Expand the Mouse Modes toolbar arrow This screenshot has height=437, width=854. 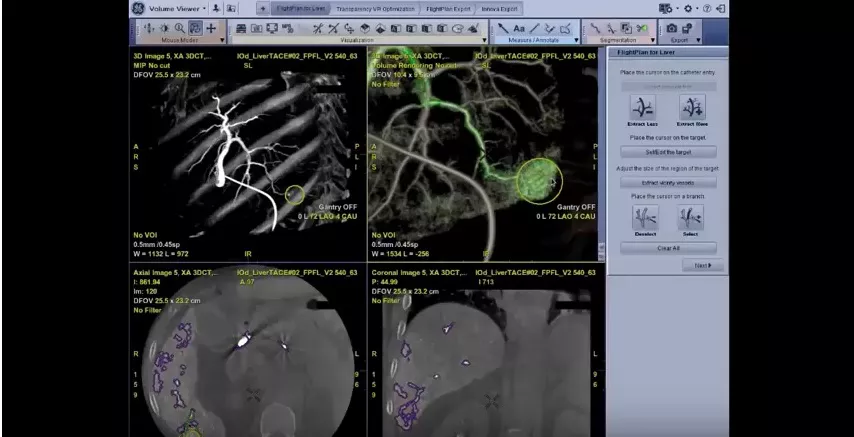tap(222, 40)
